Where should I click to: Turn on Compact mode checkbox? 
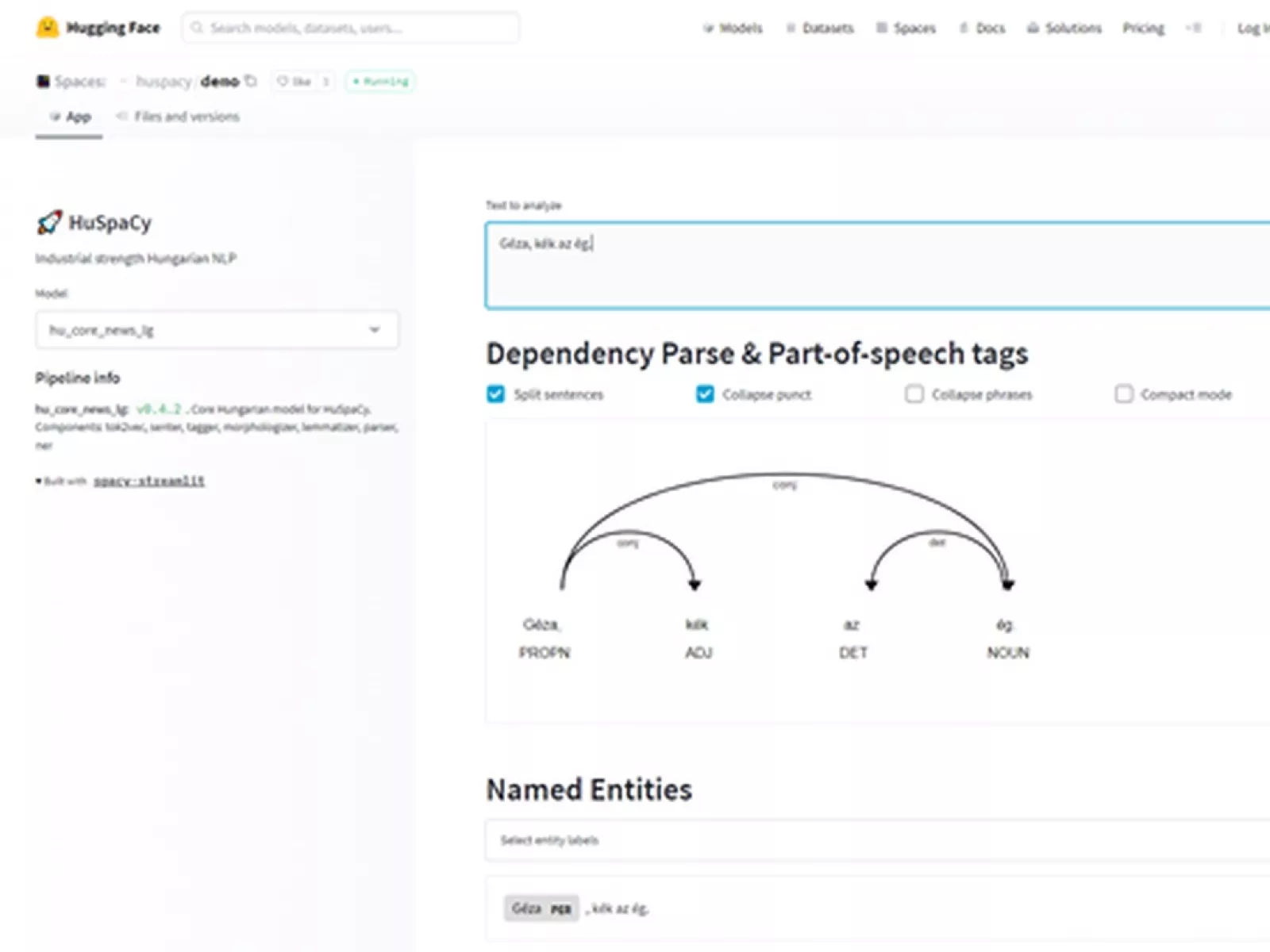coord(1124,394)
